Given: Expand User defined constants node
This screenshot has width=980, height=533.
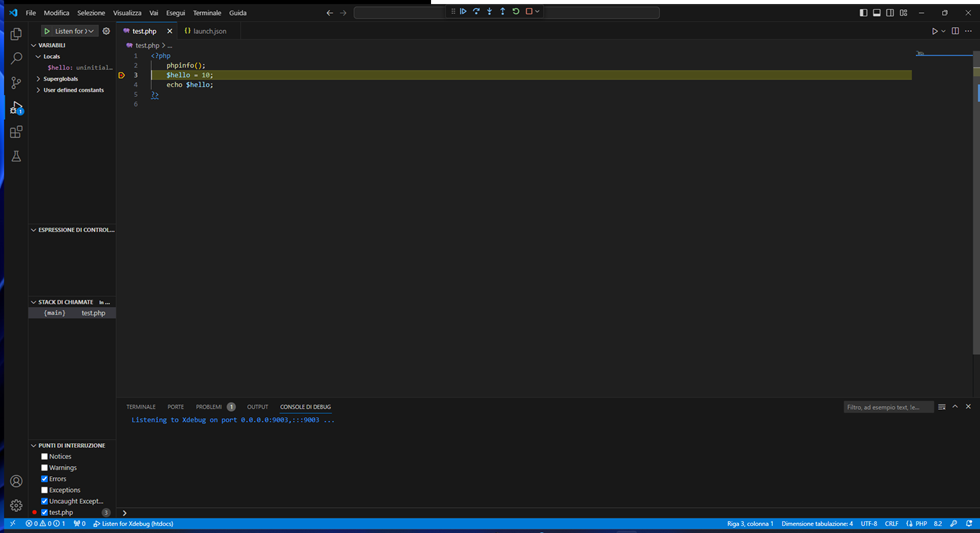Looking at the screenshot, I should tap(38, 90).
